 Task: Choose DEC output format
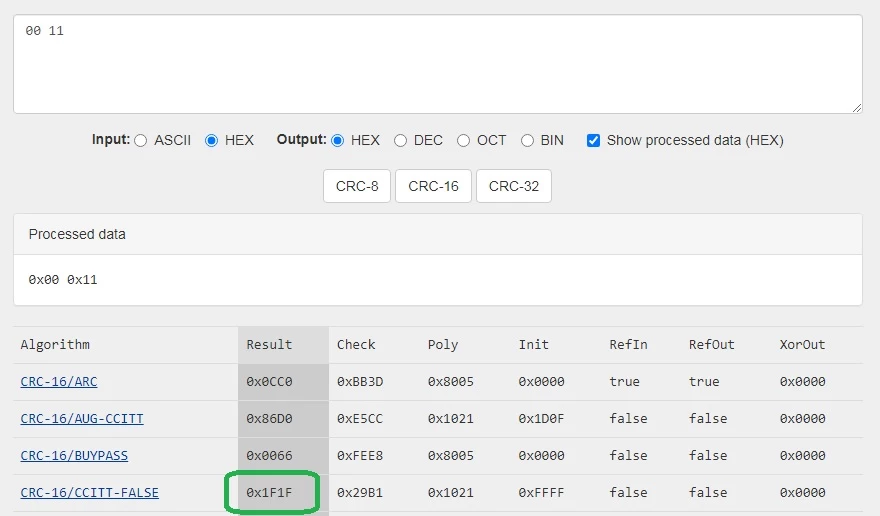pos(401,140)
